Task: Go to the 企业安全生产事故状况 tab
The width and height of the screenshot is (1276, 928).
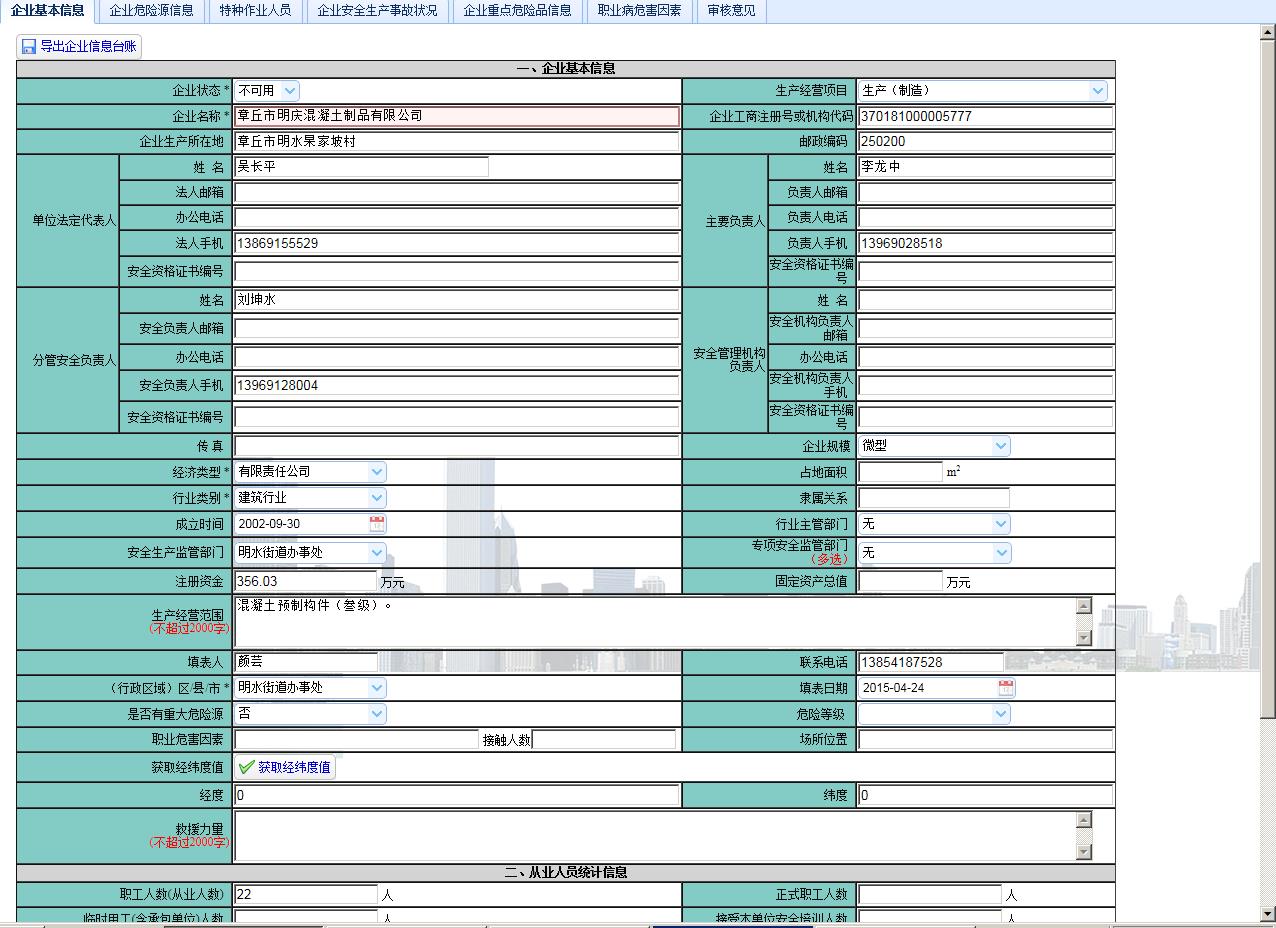Action: coord(377,11)
